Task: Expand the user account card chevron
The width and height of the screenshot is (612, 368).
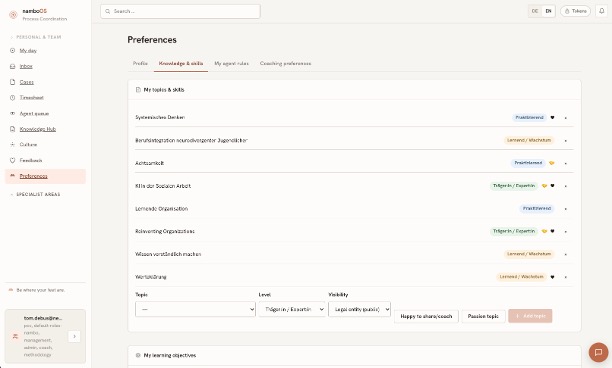Action: point(74,336)
